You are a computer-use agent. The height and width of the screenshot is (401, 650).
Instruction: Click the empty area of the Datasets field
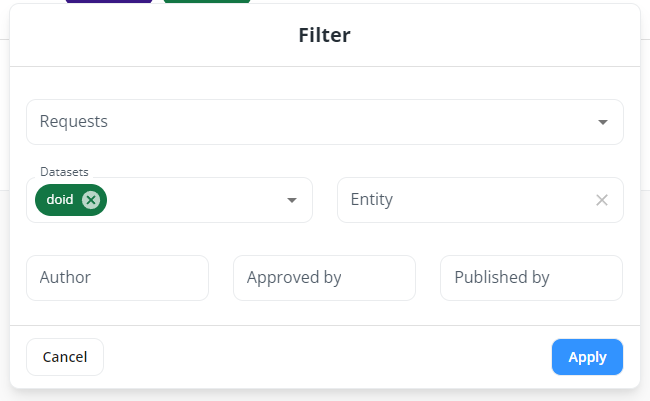click(x=190, y=200)
